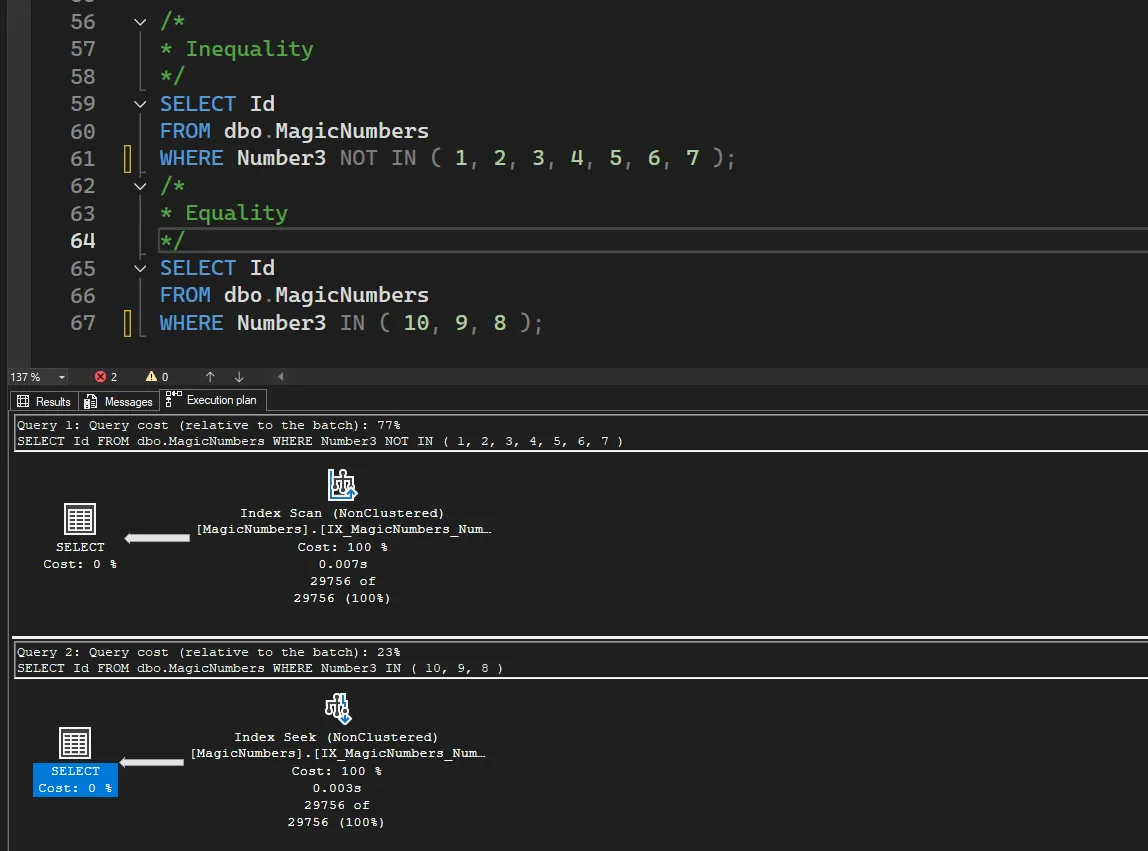Select Query 1 SELECT node icon
The height and width of the screenshot is (851, 1148).
(x=80, y=519)
